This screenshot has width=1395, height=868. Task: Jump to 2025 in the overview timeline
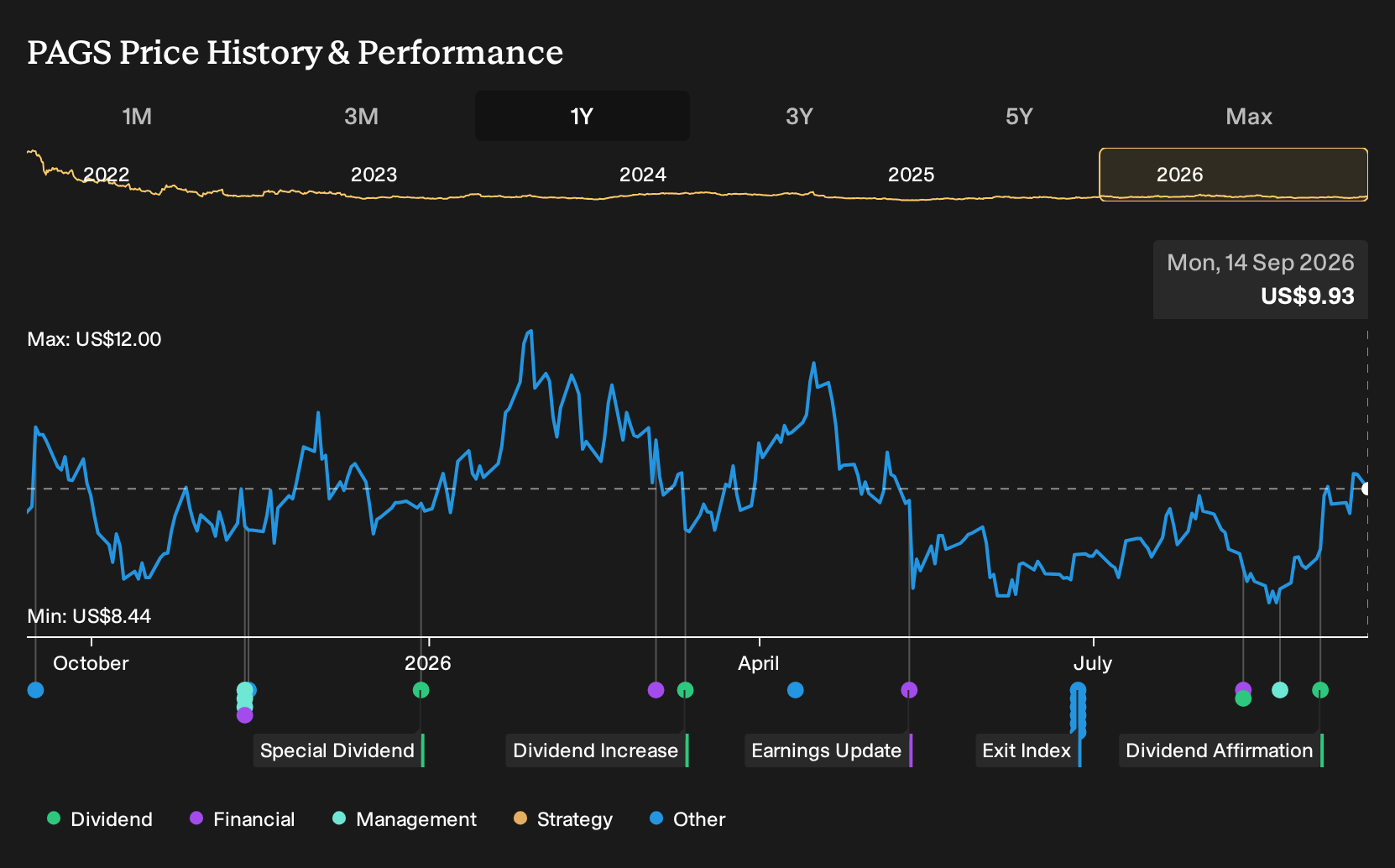pos(911,175)
